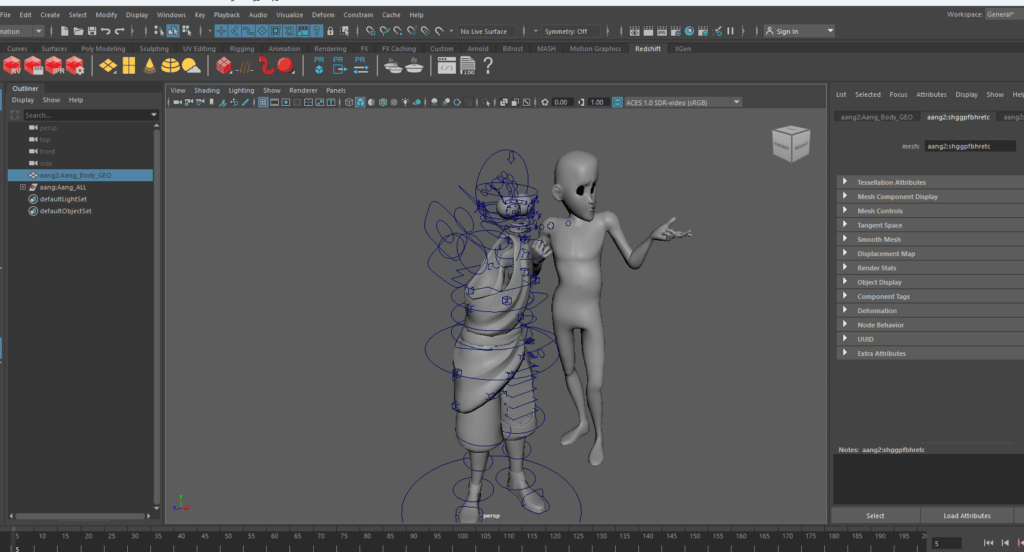The image size is (1024, 552).
Task: Expand the aang:Aang_ALL outliner node
Action: (x=23, y=187)
